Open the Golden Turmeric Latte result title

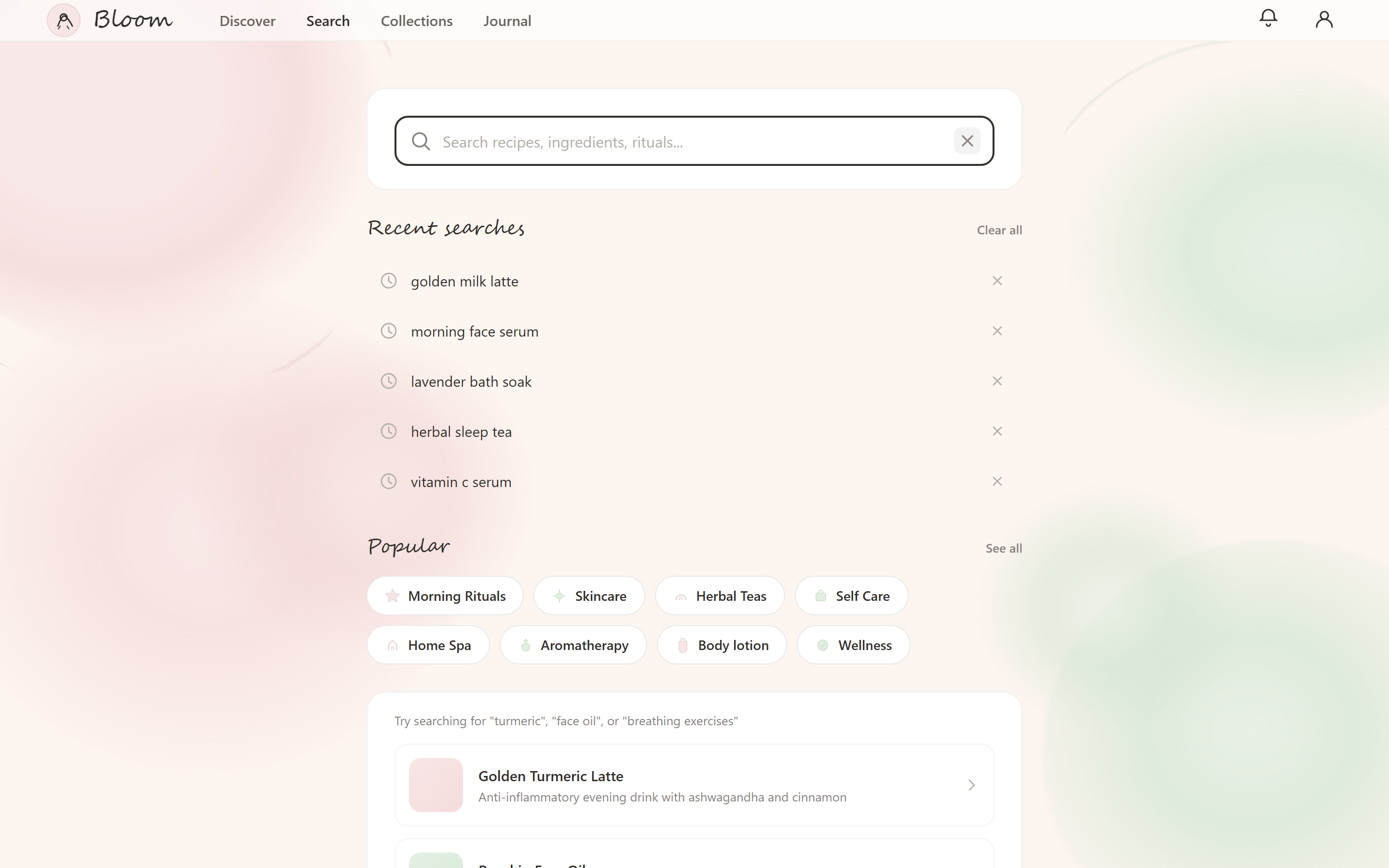tap(550, 776)
